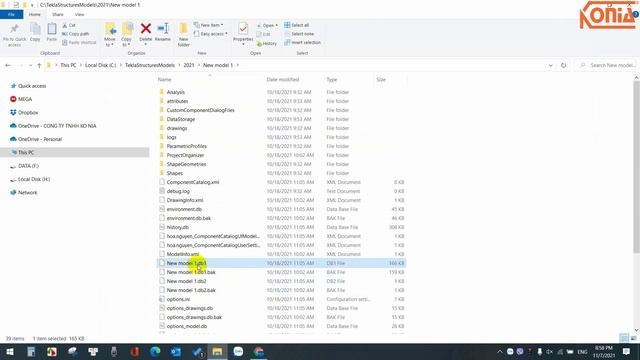640x360 pixels.
Task: Click the Edit ribbon command
Action: point(264,34)
